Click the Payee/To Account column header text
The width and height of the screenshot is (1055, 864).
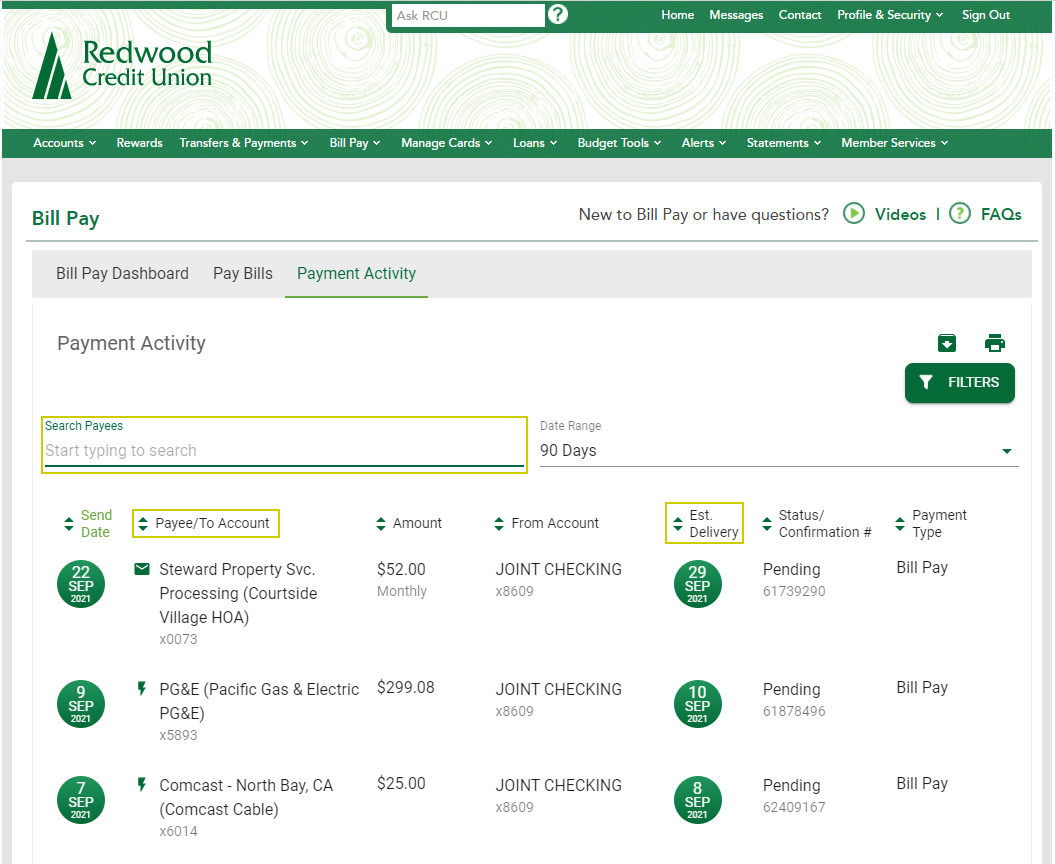pyautogui.click(x=212, y=523)
